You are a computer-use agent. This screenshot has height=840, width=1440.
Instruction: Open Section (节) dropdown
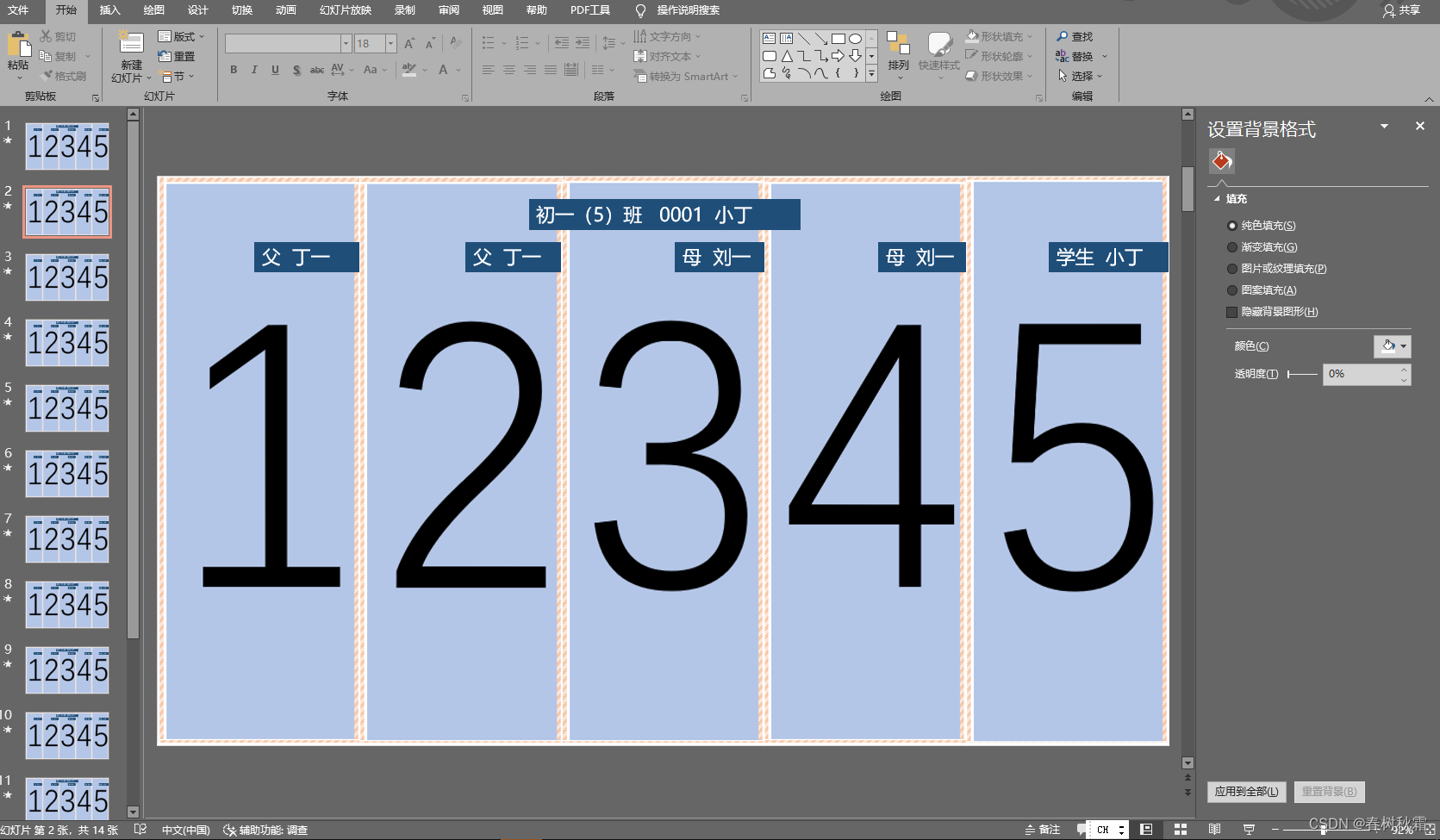(x=178, y=77)
